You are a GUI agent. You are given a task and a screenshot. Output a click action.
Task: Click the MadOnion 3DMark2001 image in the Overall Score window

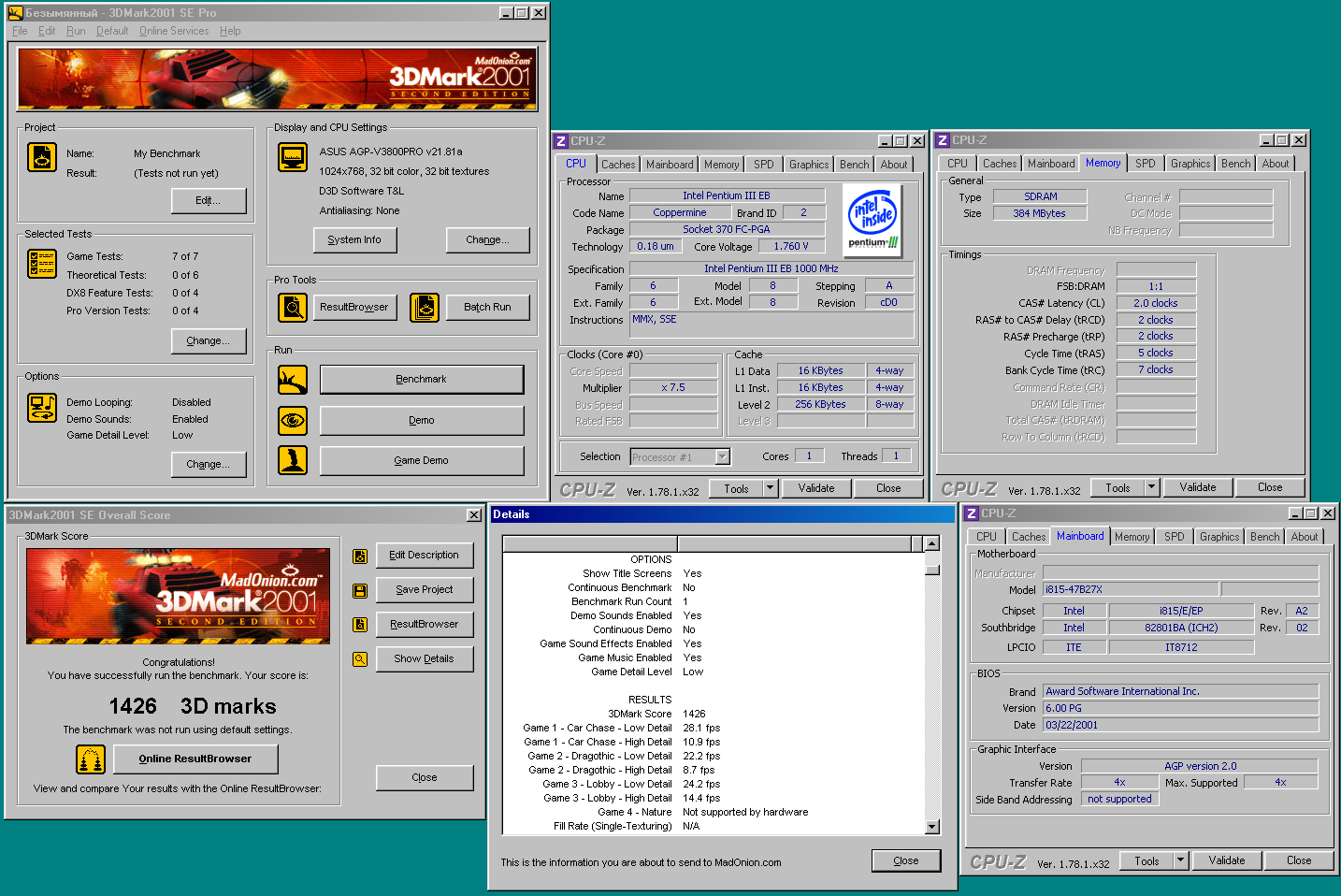tap(178, 596)
